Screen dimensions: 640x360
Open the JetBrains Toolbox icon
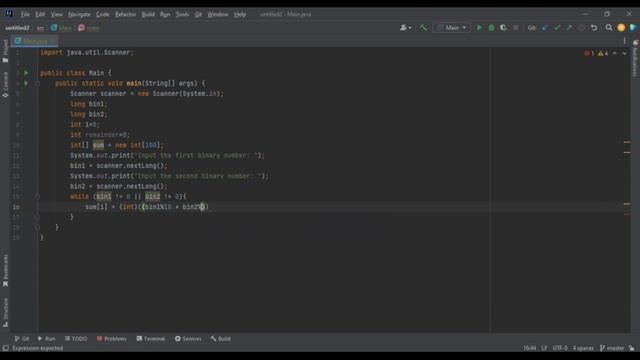tap(633, 28)
